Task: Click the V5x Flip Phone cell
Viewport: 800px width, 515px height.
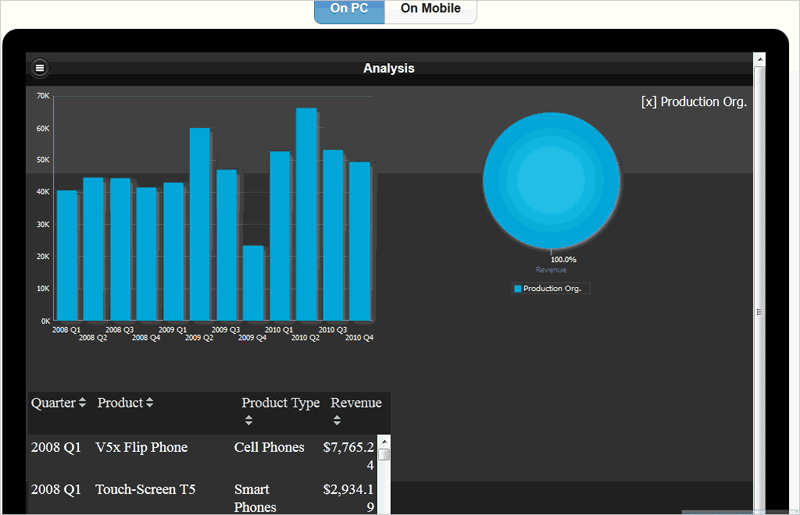Action: coord(141,447)
